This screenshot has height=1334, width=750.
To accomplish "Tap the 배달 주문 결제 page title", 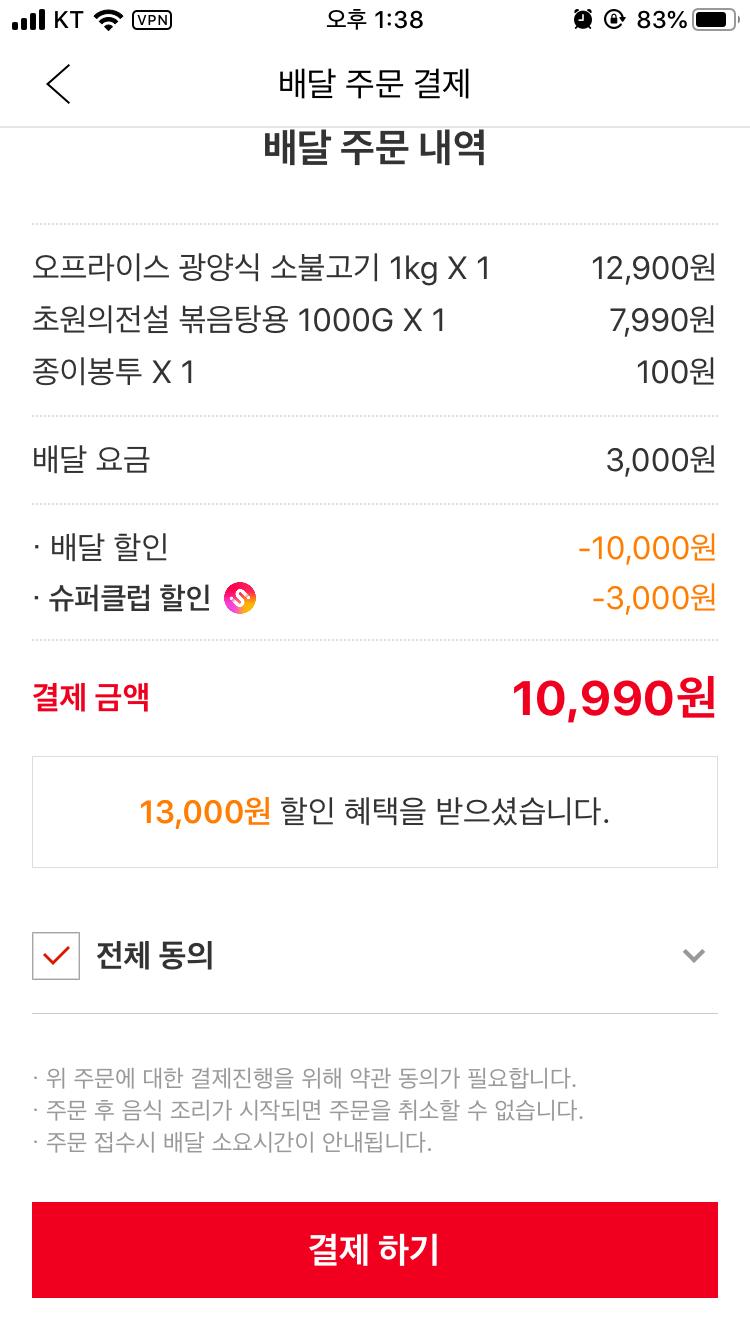I will click(374, 84).
